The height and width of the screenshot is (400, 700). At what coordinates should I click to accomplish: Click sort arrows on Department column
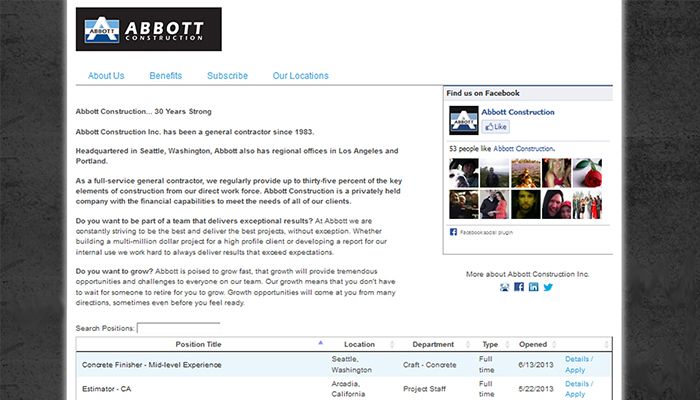coord(468,344)
